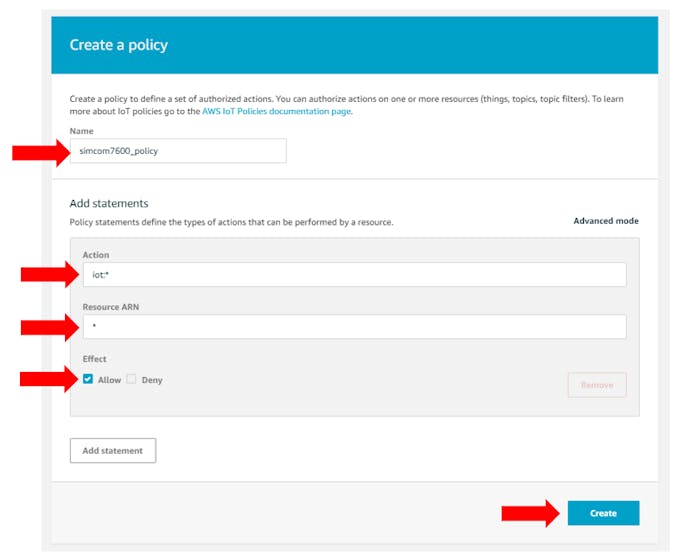Image resolution: width=676 pixels, height=555 pixels.
Task: Click Create to save the policy
Action: pos(603,513)
